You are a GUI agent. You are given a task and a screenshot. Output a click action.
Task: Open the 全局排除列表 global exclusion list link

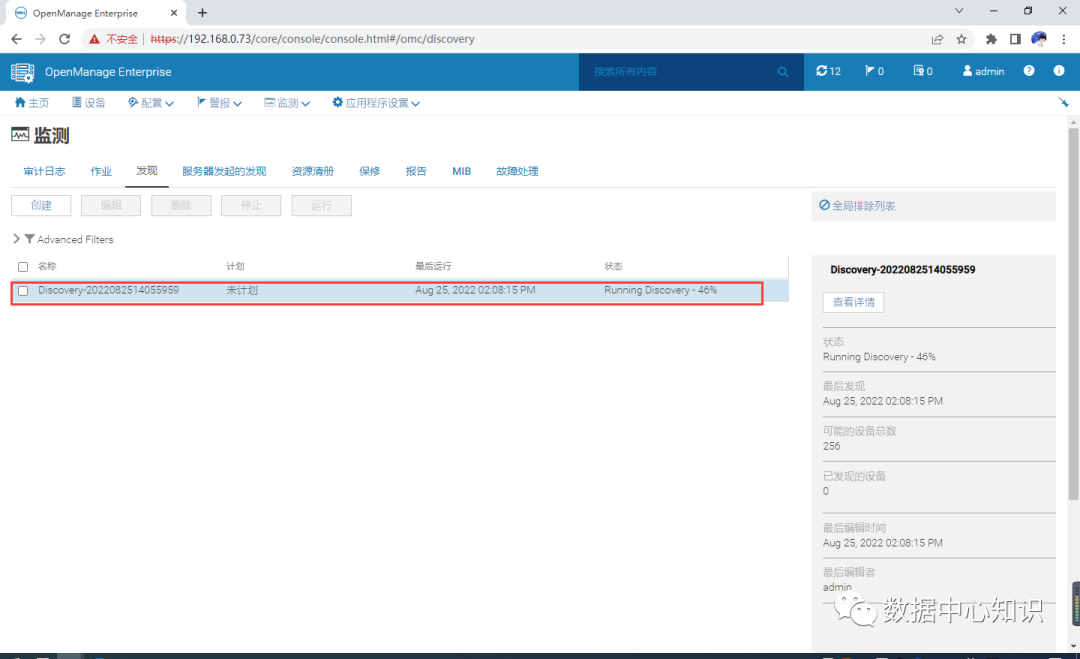pyautogui.click(x=858, y=205)
